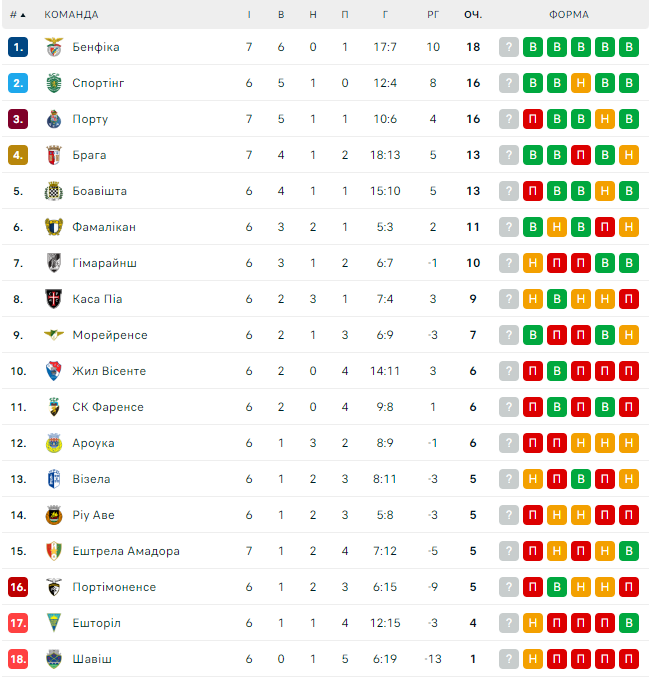Click the Braga club crest icon
Screen dimensions: 652x680
54,155
